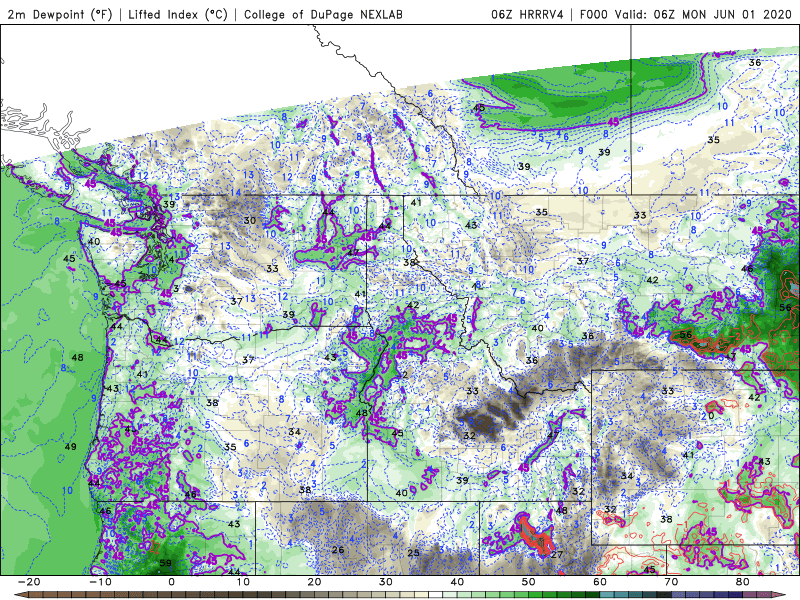Click the "College of DuPage NEXLAB" label

323,15
